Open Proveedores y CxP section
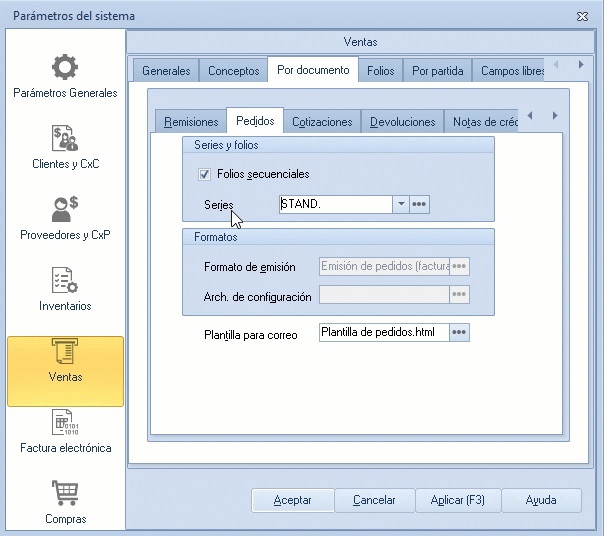604x536 pixels. pos(65,210)
